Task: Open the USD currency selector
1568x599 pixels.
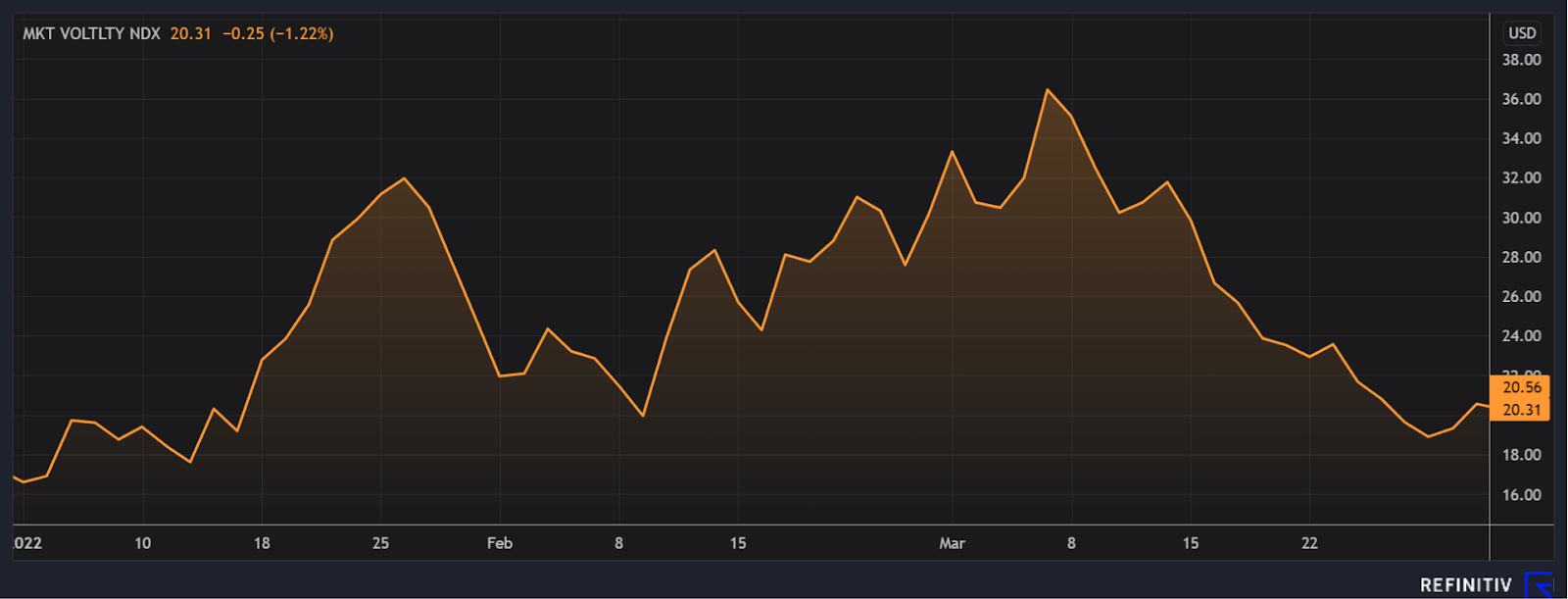Action: [1522, 32]
